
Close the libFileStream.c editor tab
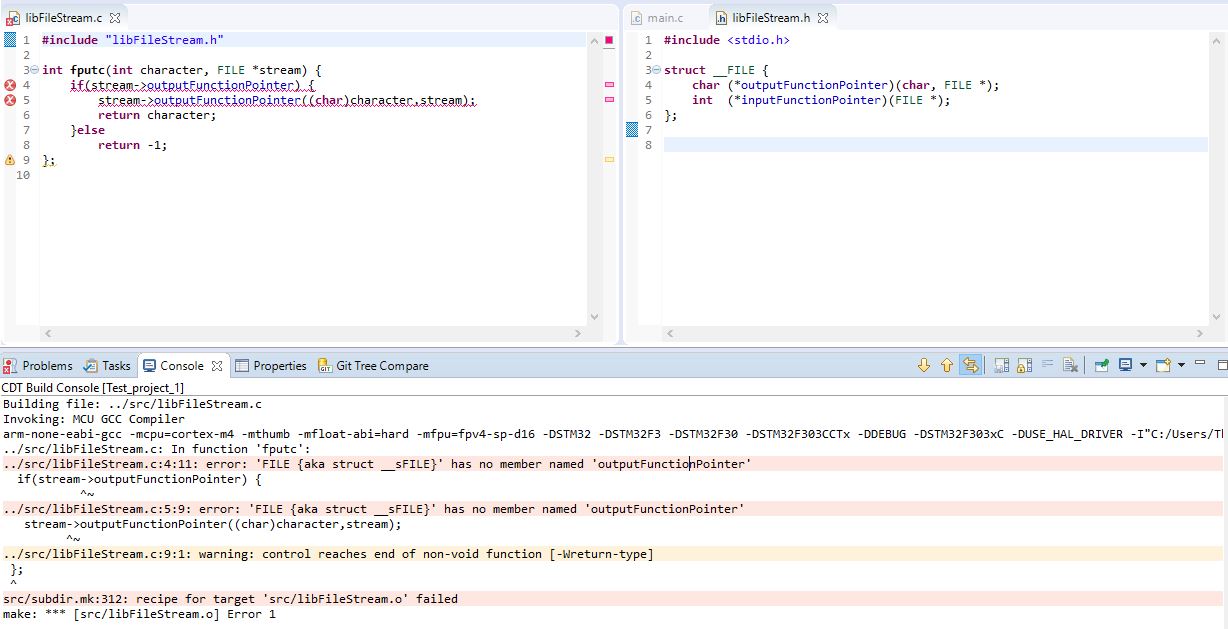click(115, 18)
